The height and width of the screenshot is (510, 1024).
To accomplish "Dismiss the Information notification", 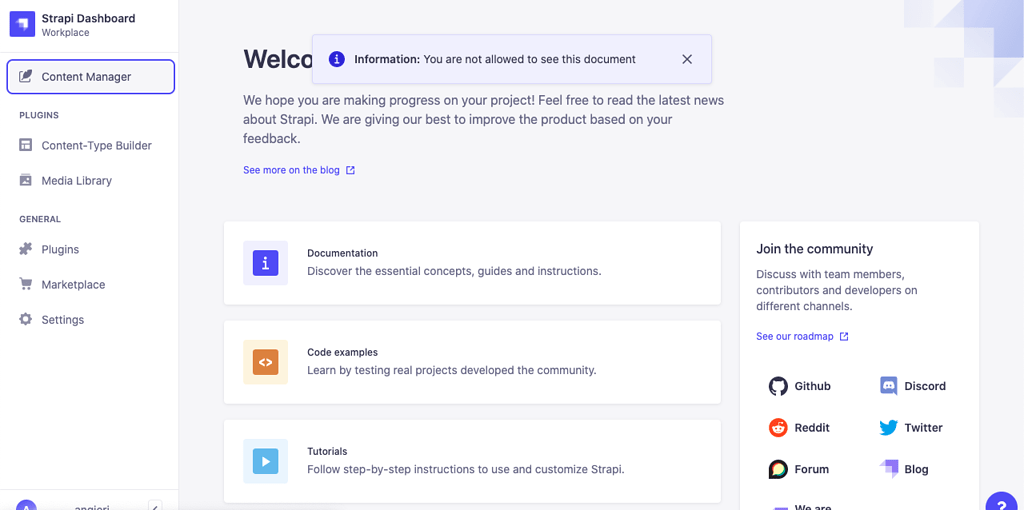I will [687, 59].
